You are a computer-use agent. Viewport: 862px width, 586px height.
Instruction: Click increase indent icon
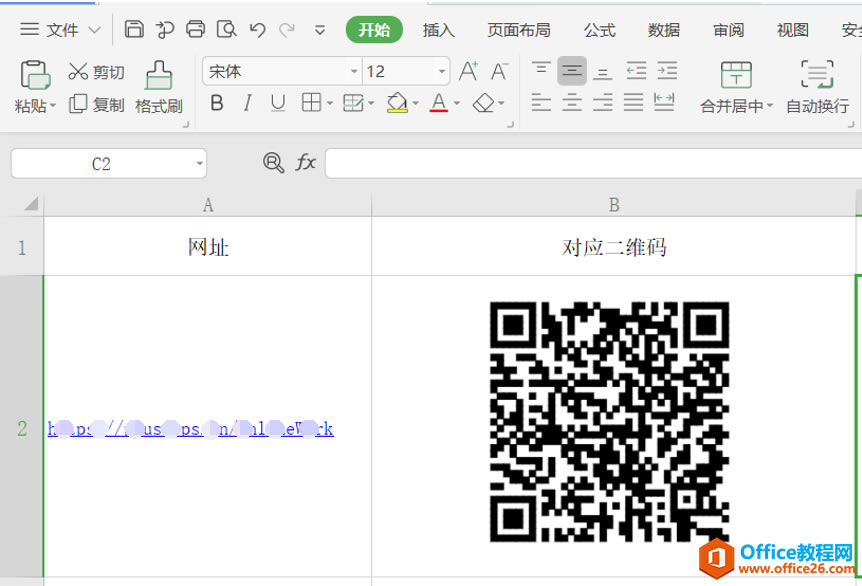click(x=667, y=71)
